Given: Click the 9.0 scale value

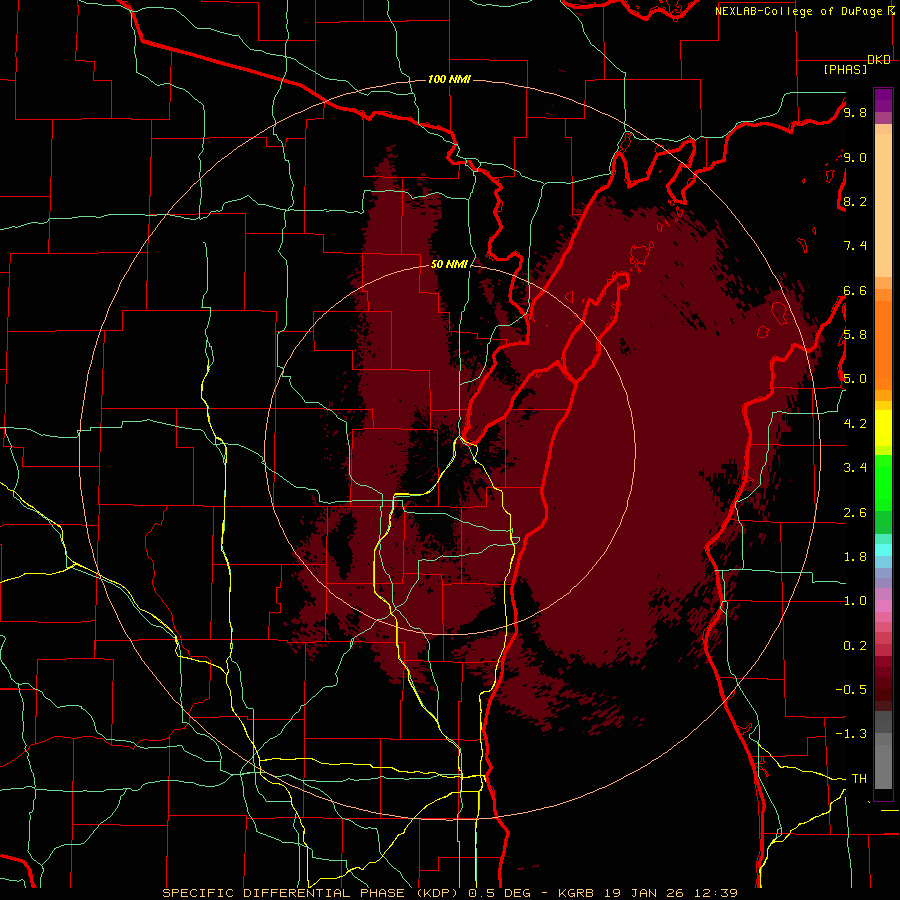Looking at the screenshot, I should [855, 157].
